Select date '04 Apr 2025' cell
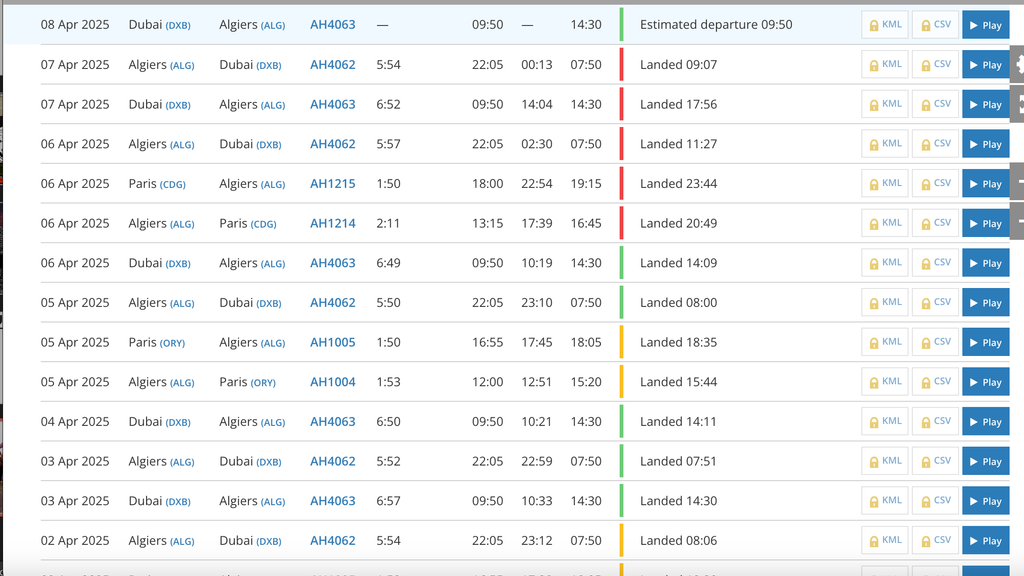Image resolution: width=1024 pixels, height=576 pixels. tap(75, 422)
